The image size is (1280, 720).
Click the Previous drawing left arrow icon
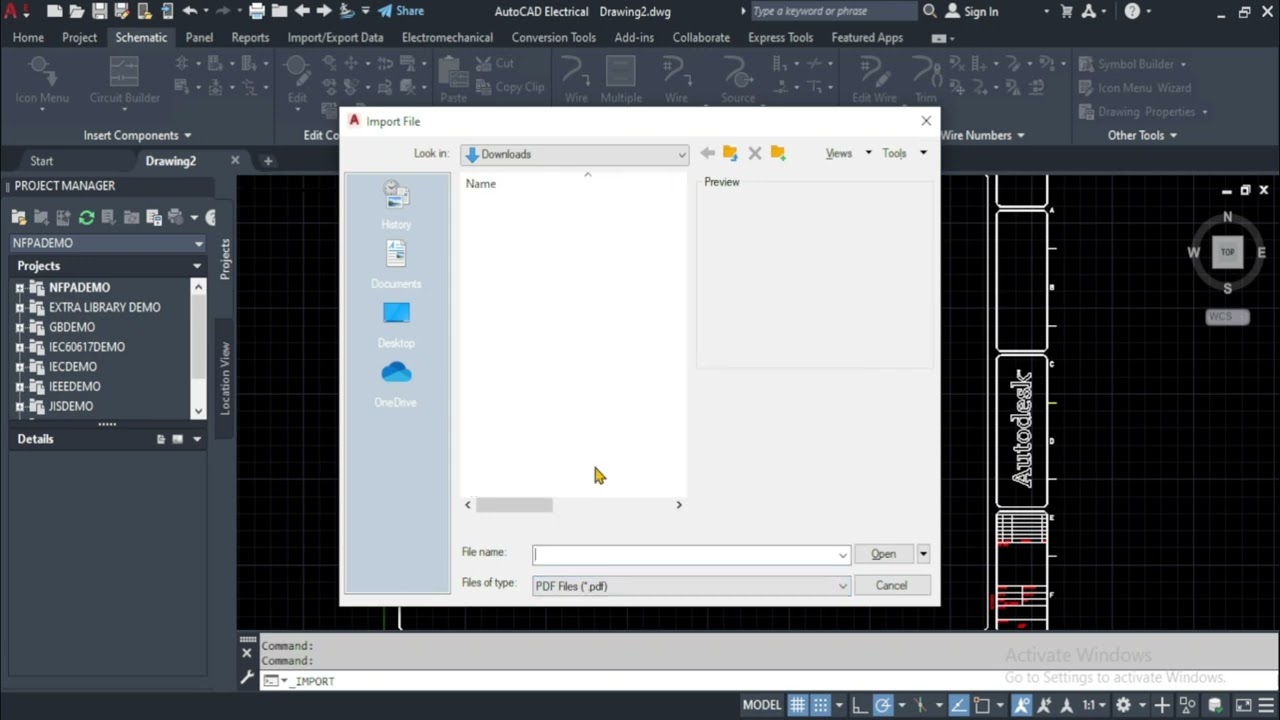[x=302, y=11]
